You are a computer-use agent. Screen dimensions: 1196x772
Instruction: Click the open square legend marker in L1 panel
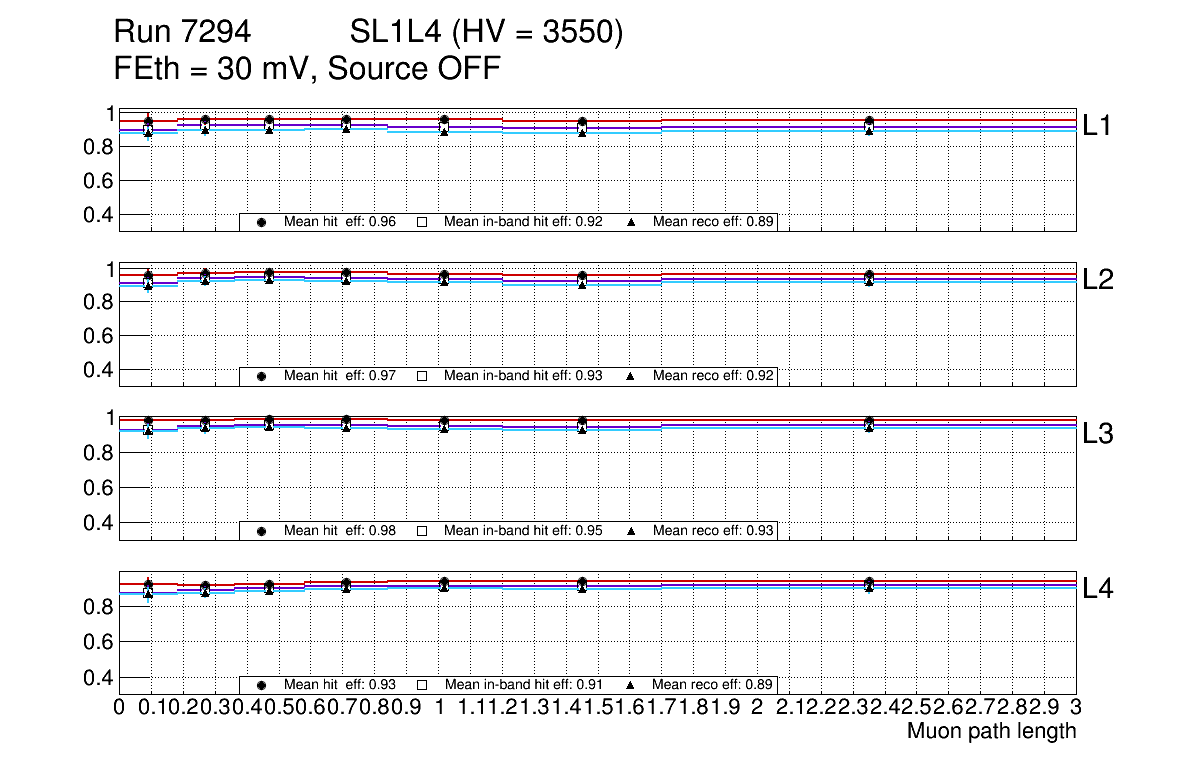click(x=421, y=223)
